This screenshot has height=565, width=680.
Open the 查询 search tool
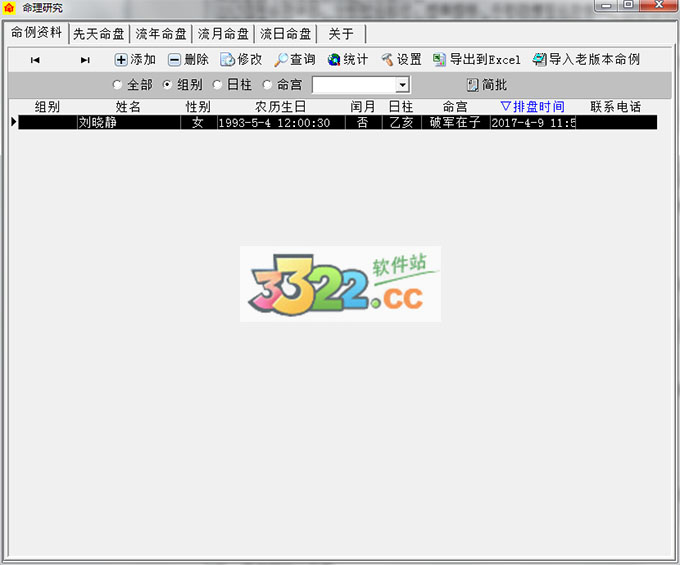[294, 59]
